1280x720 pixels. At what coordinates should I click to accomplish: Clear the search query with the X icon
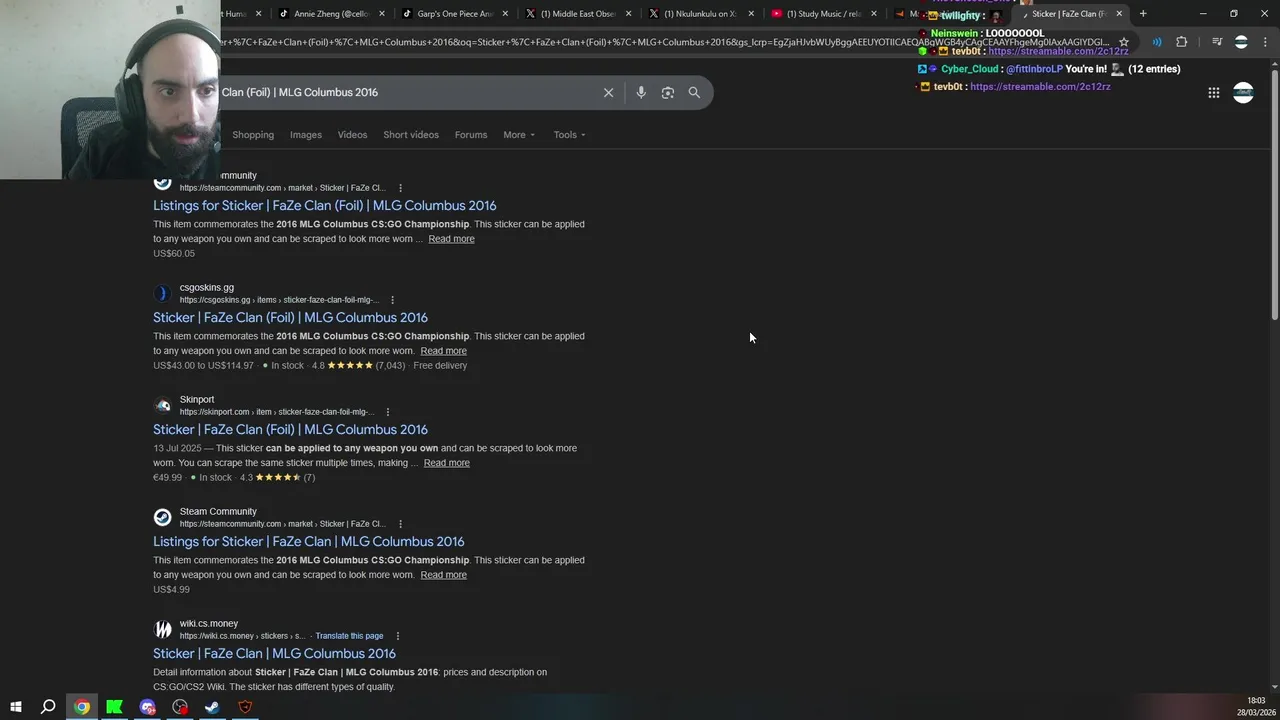coord(608,92)
